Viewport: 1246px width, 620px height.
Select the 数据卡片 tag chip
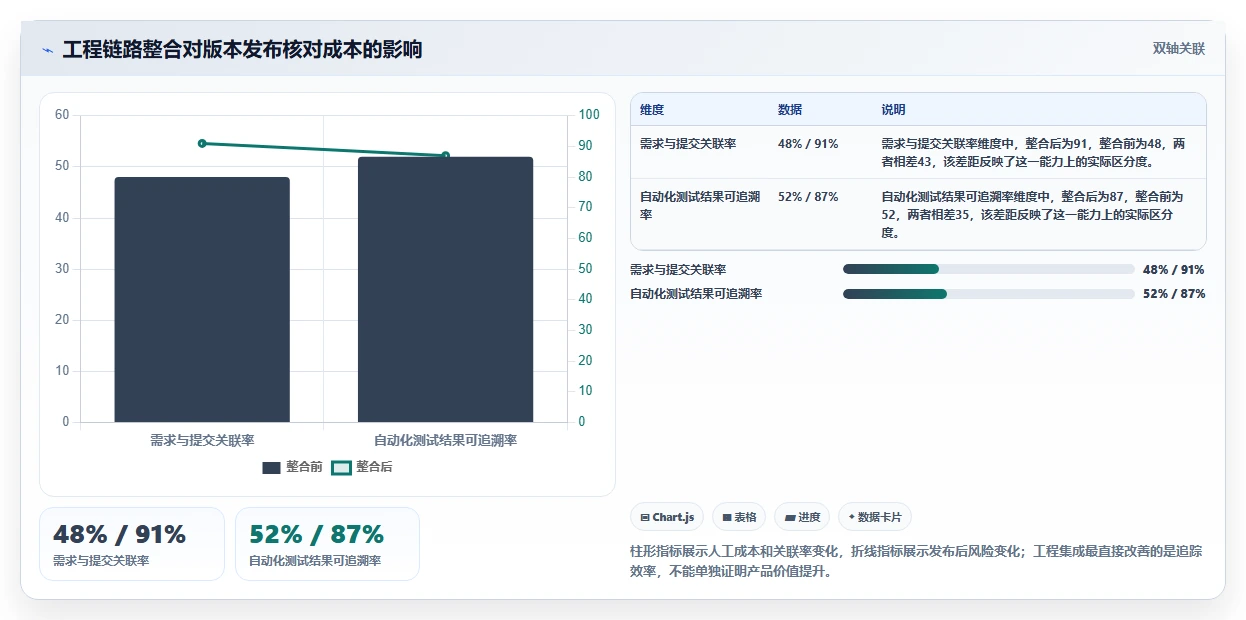(x=875, y=517)
